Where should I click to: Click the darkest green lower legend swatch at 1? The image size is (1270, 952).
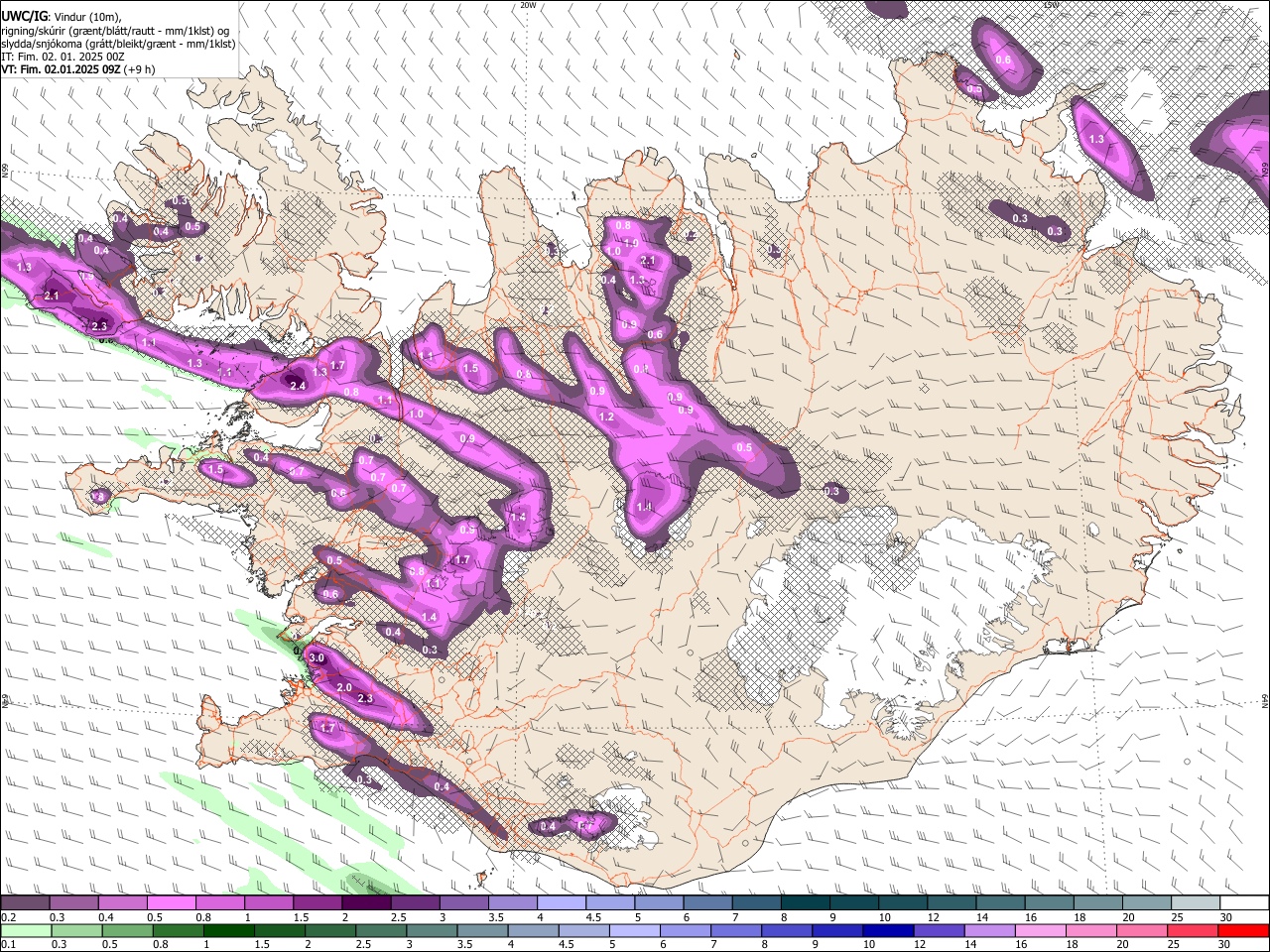[228, 930]
